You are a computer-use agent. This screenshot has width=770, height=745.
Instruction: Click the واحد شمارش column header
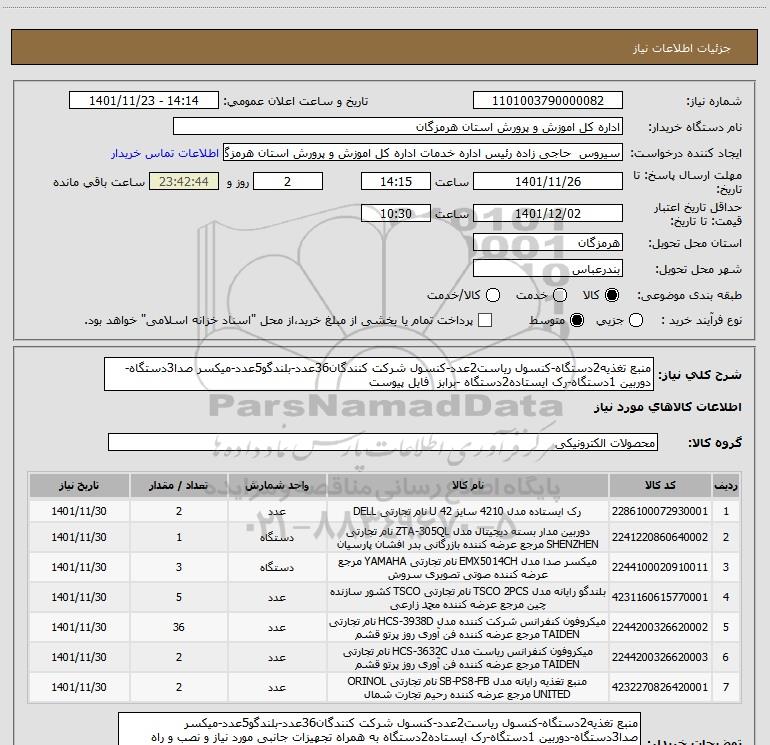pos(277,486)
